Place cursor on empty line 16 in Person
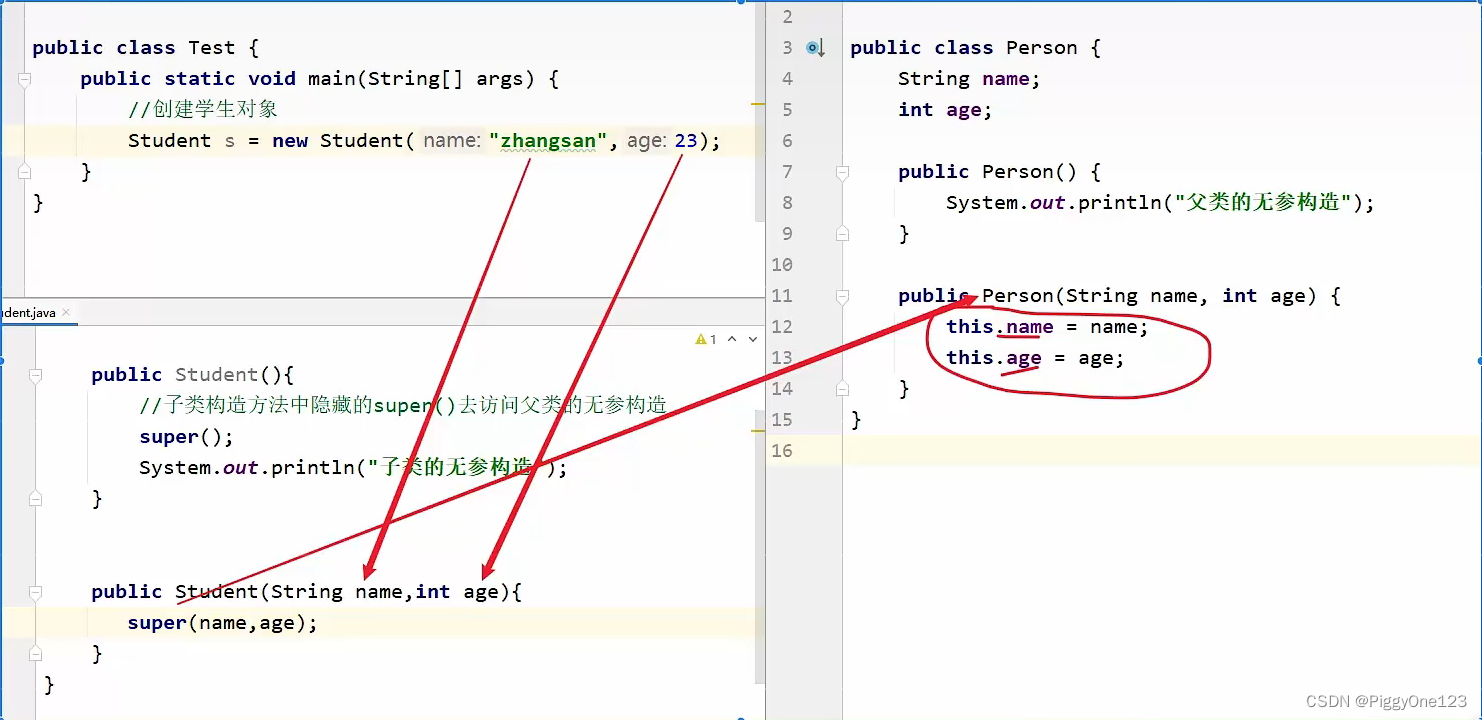Image resolution: width=1482 pixels, height=720 pixels. tap(1160, 451)
